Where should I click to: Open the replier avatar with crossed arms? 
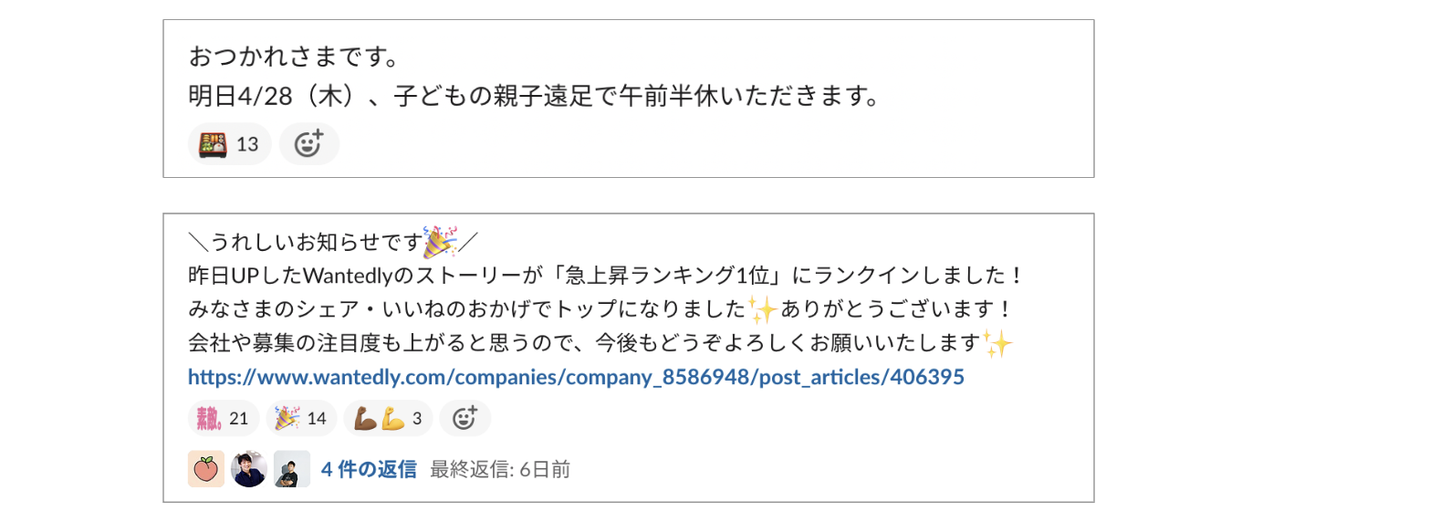click(x=291, y=469)
